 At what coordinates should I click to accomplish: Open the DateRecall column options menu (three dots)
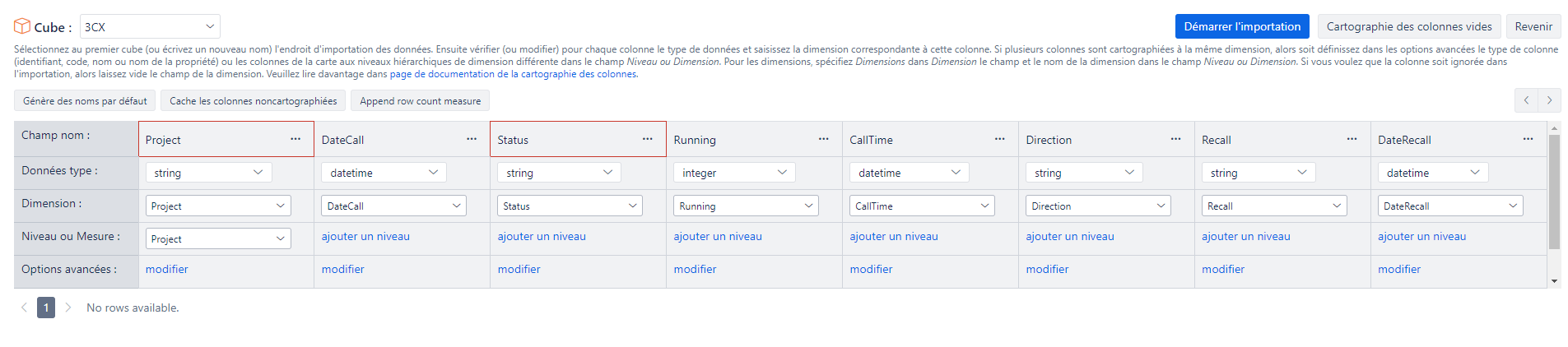[x=1528, y=139]
